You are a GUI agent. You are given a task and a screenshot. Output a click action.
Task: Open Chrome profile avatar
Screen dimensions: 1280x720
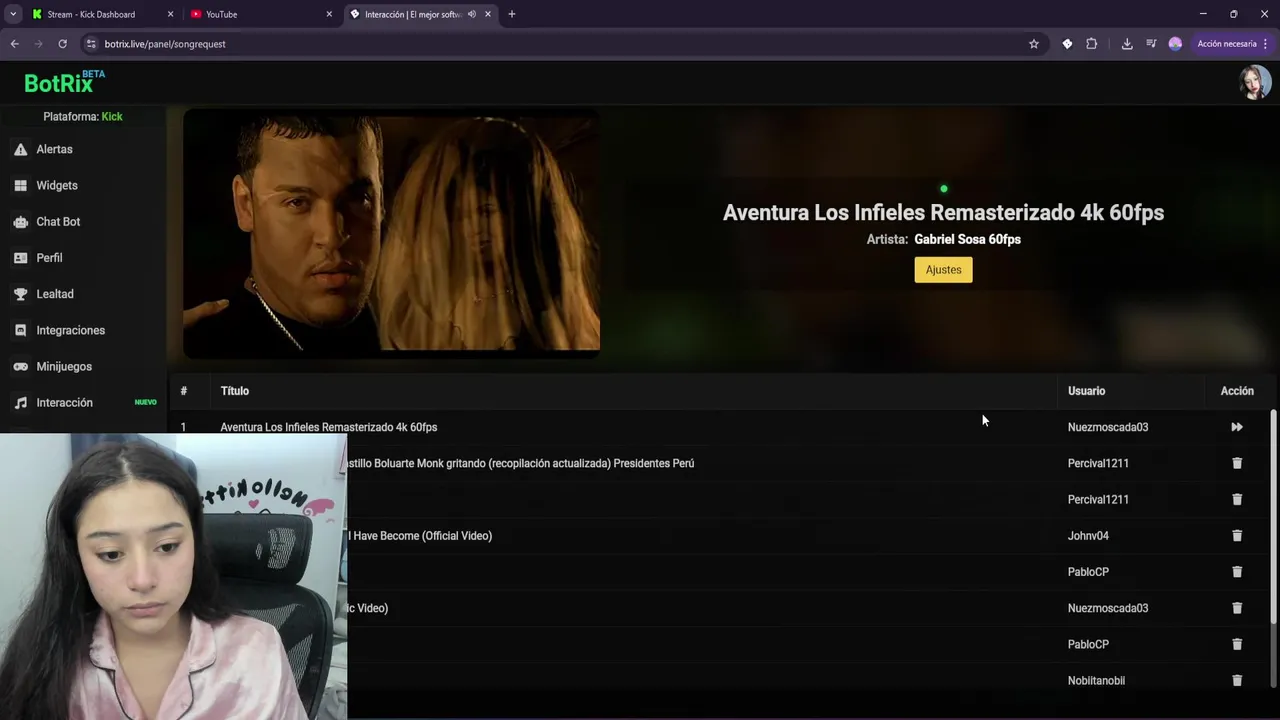[1175, 44]
